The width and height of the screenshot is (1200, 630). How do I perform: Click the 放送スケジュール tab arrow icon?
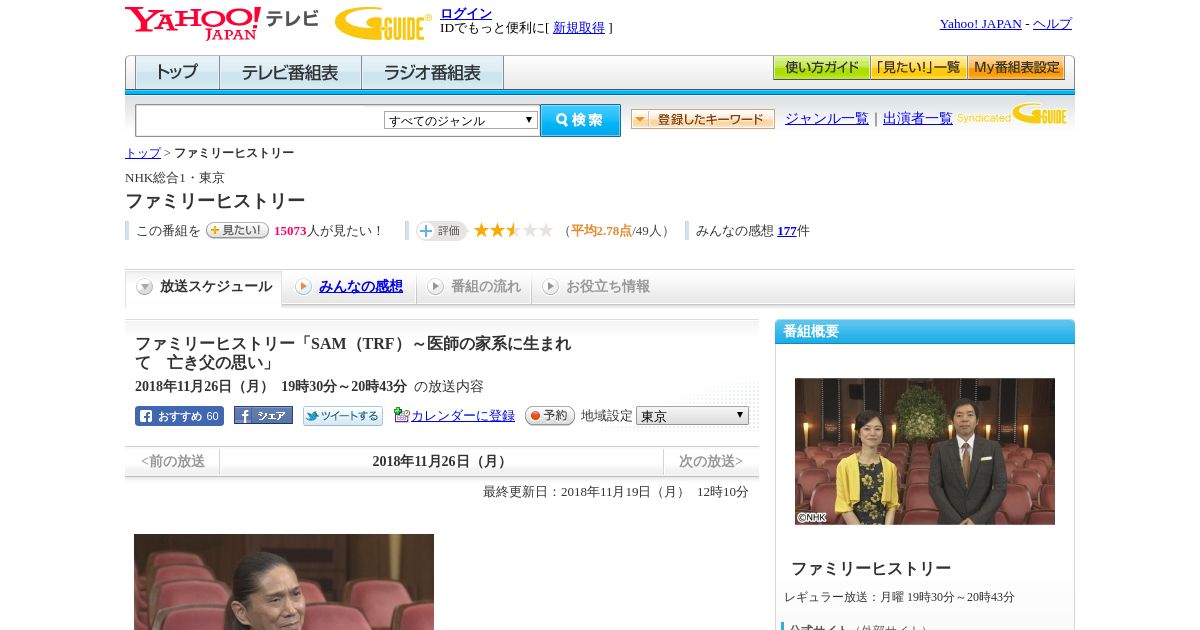coord(145,287)
